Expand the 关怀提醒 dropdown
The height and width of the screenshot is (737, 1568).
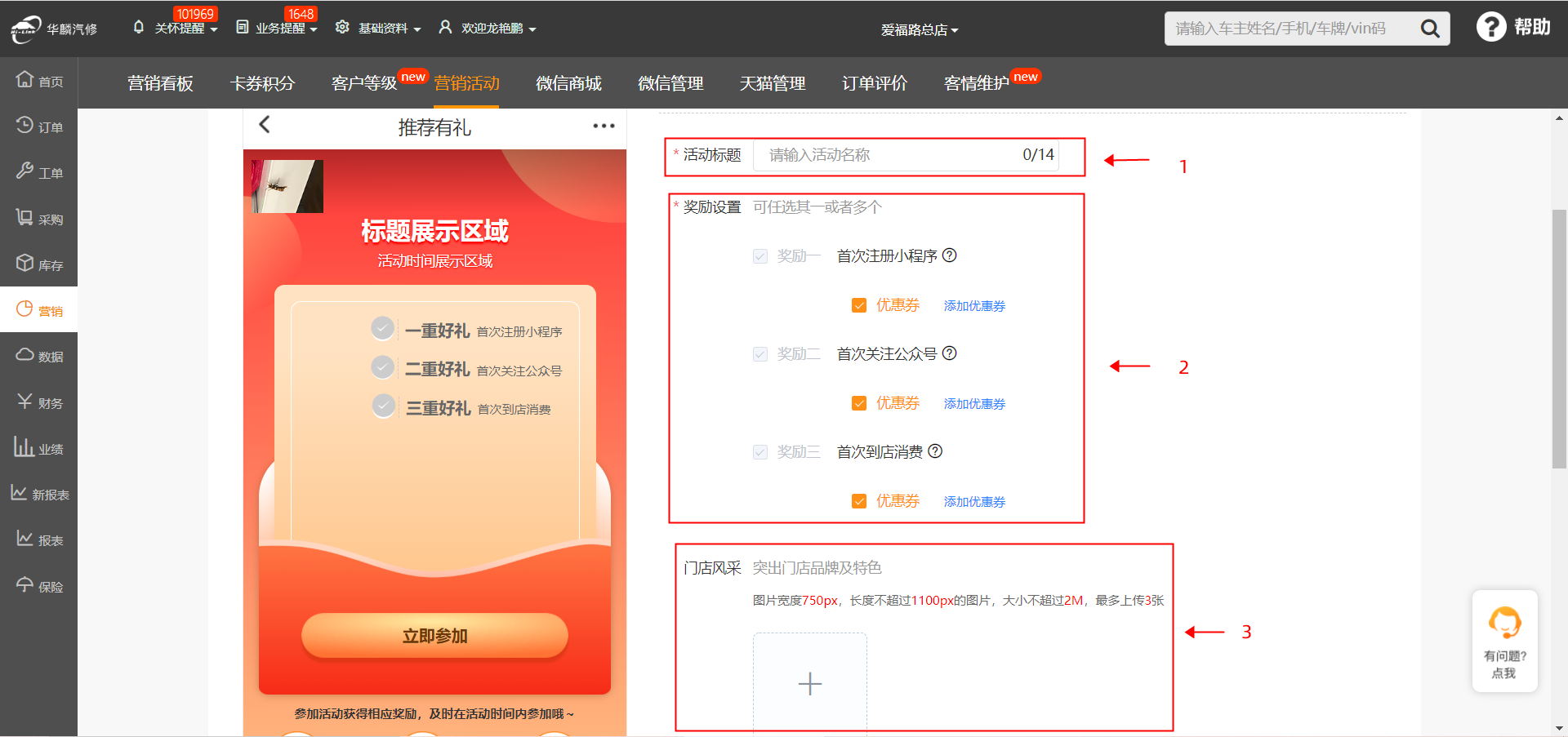[x=186, y=29]
